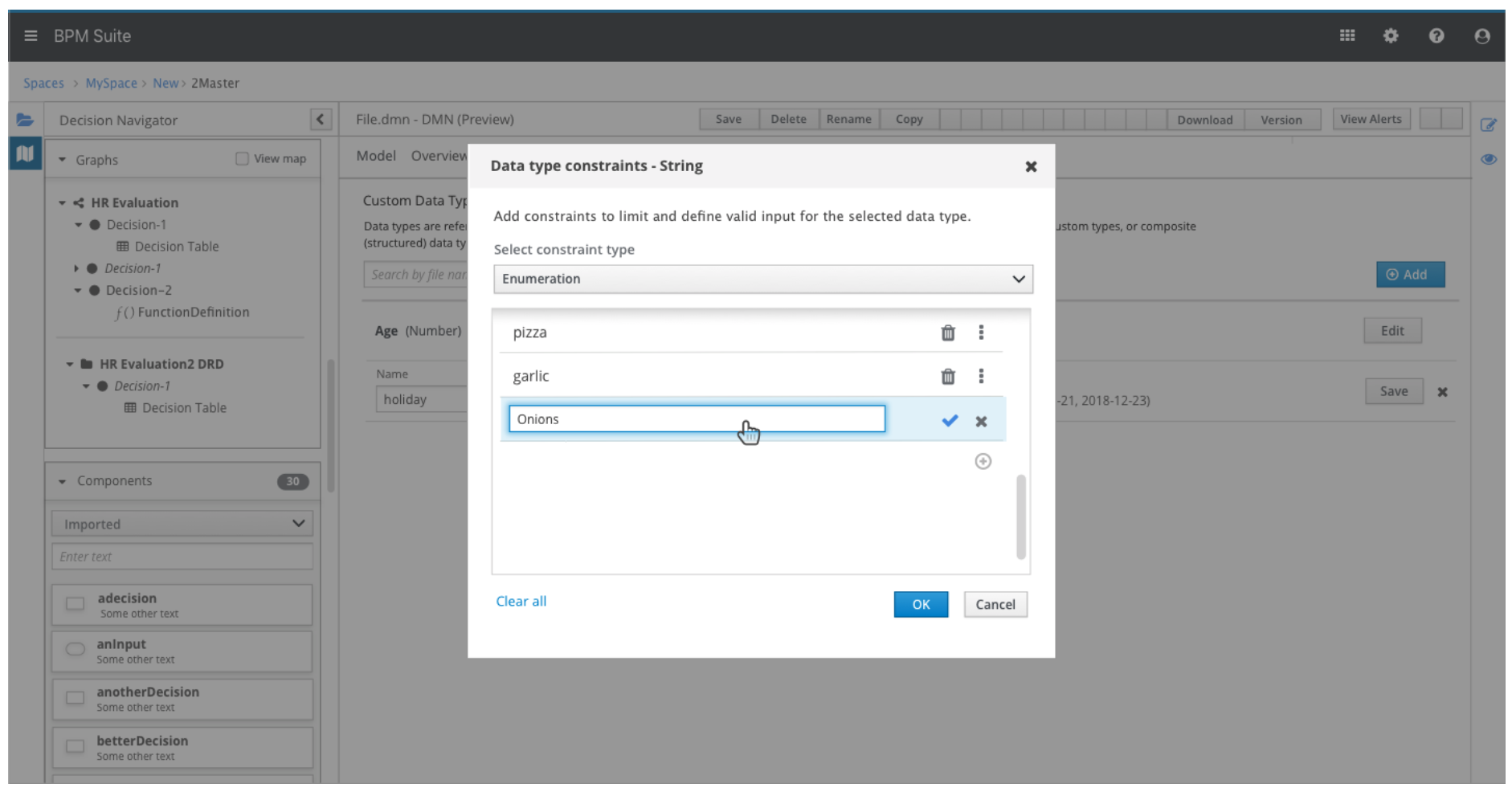
Task: Confirm the Onions entry with checkmark
Action: pos(950,420)
